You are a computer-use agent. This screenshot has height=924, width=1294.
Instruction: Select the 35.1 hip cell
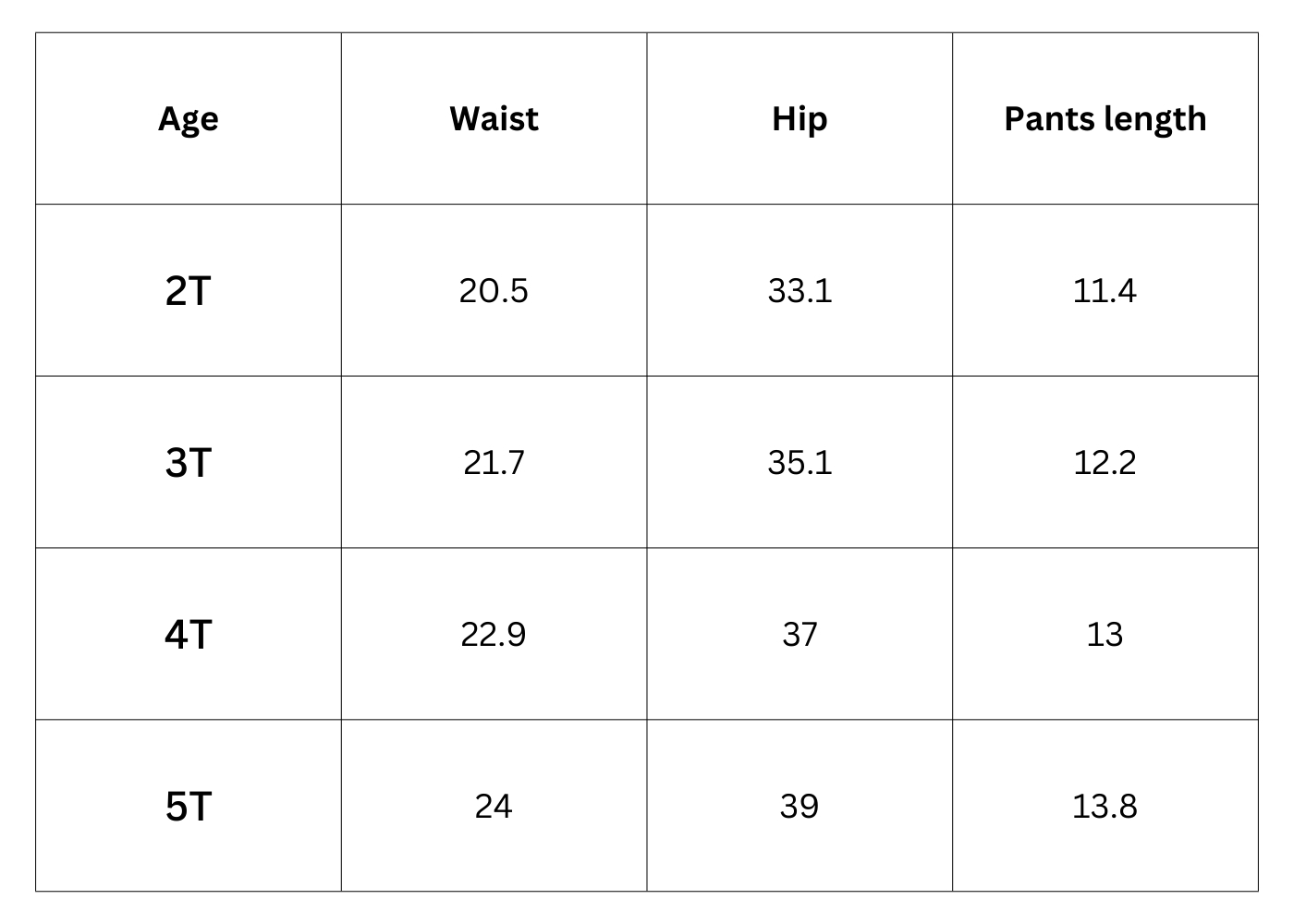(x=800, y=463)
